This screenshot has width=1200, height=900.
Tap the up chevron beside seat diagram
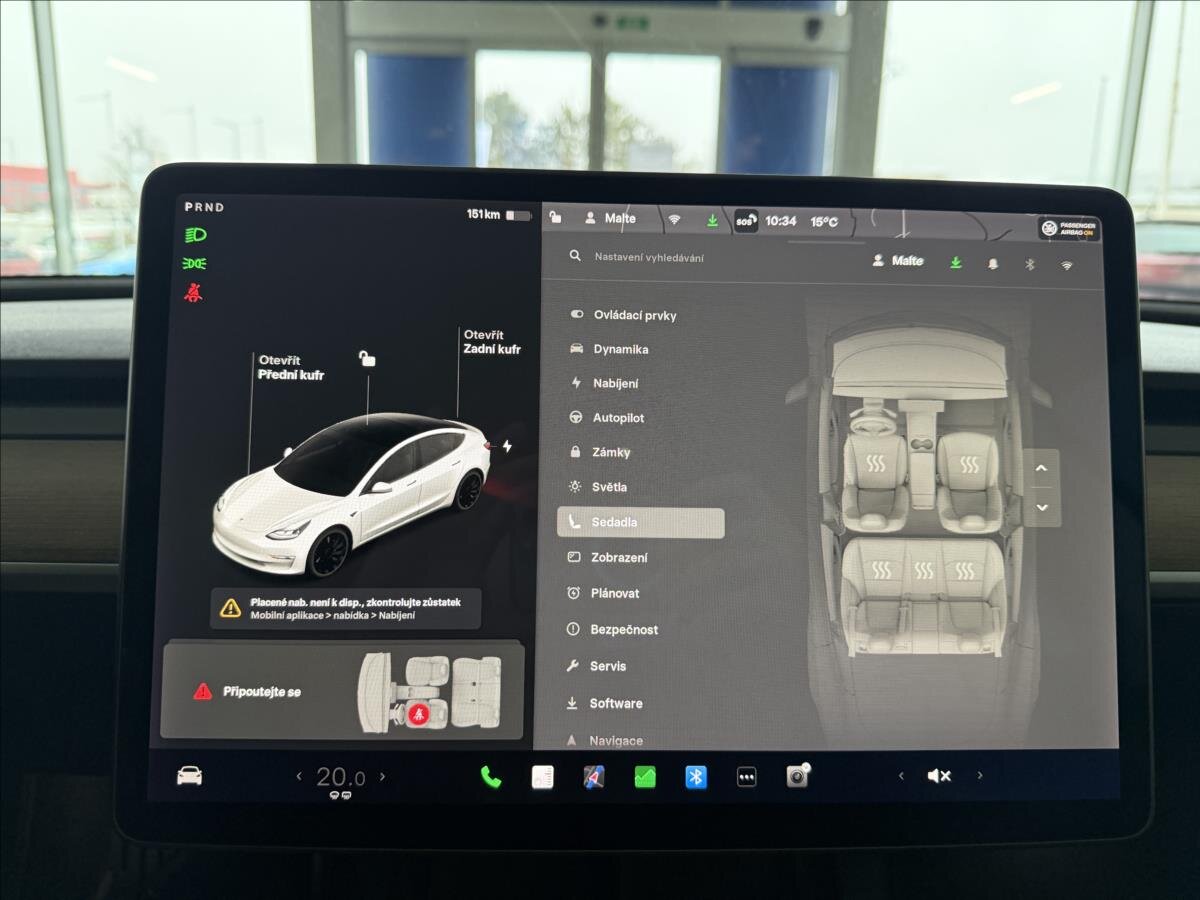(1041, 467)
